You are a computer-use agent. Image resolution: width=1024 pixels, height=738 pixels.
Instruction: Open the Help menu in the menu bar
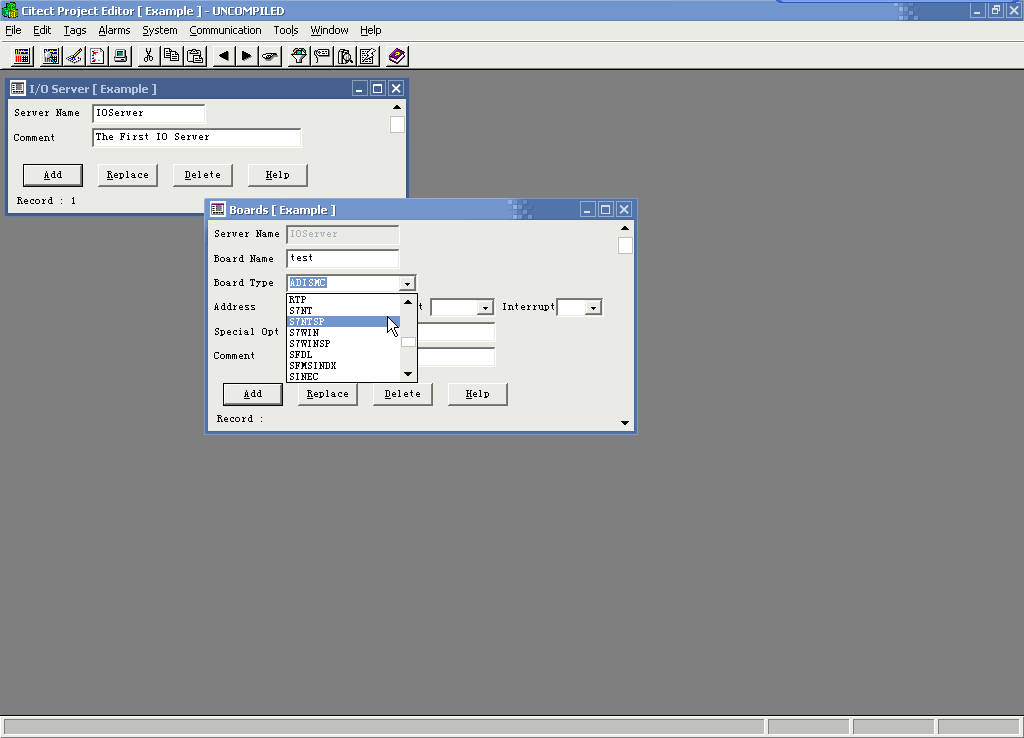click(370, 31)
